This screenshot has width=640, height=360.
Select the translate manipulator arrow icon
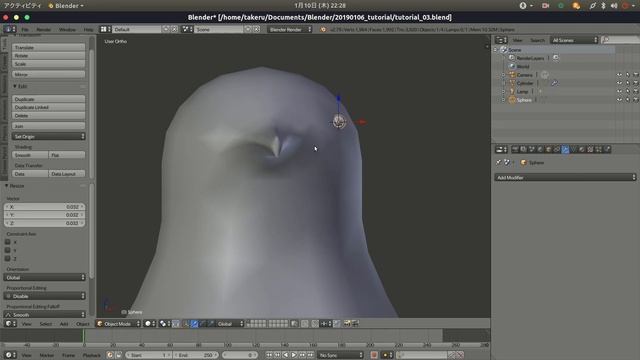[194, 324]
